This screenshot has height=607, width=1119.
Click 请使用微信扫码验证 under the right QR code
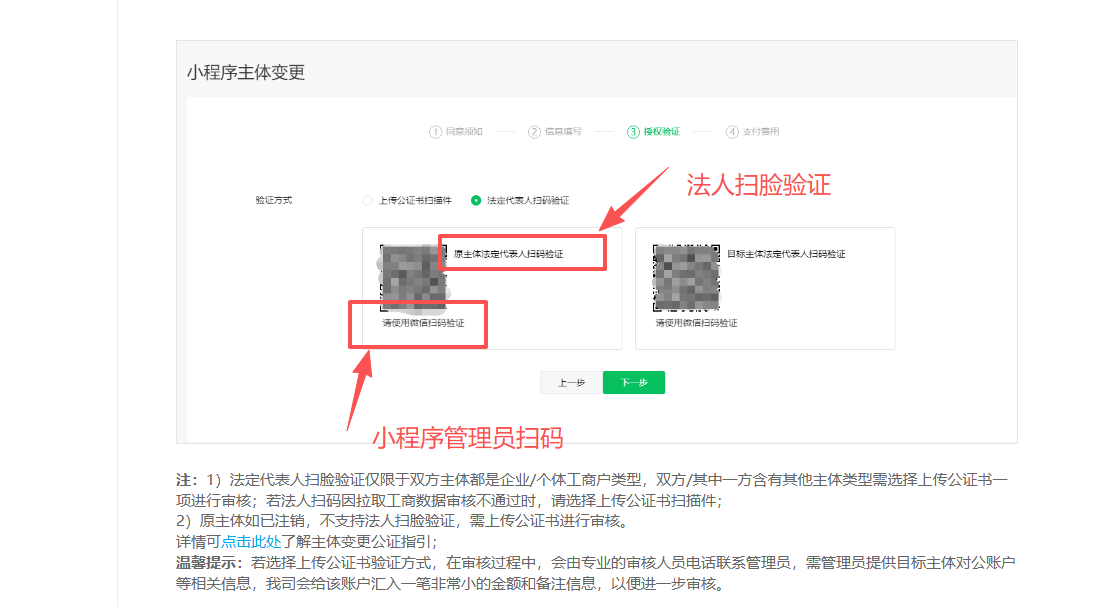click(697, 323)
